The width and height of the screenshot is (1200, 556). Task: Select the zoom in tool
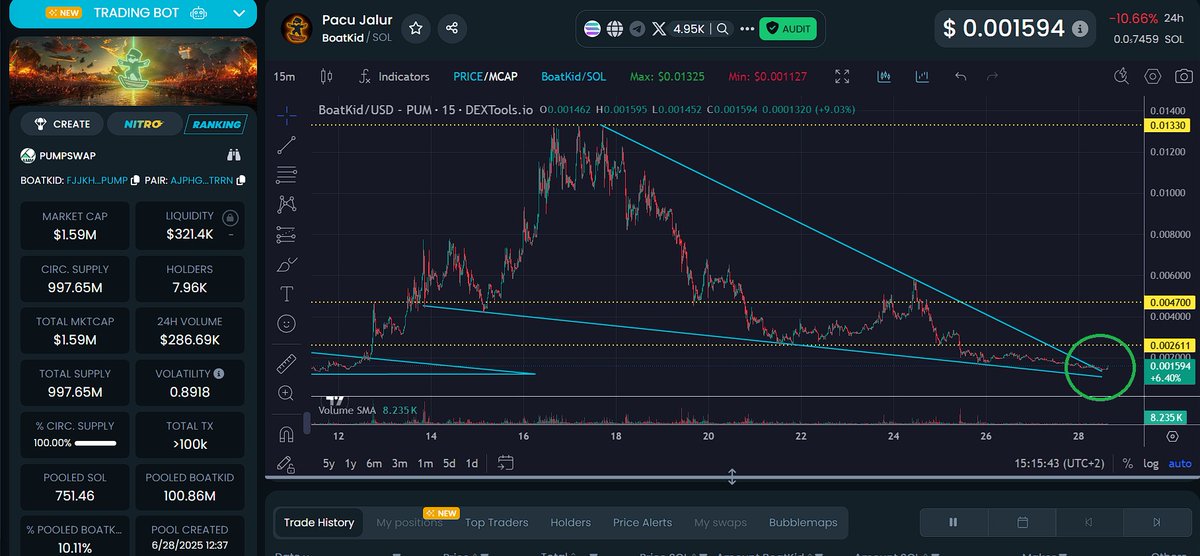[287, 393]
